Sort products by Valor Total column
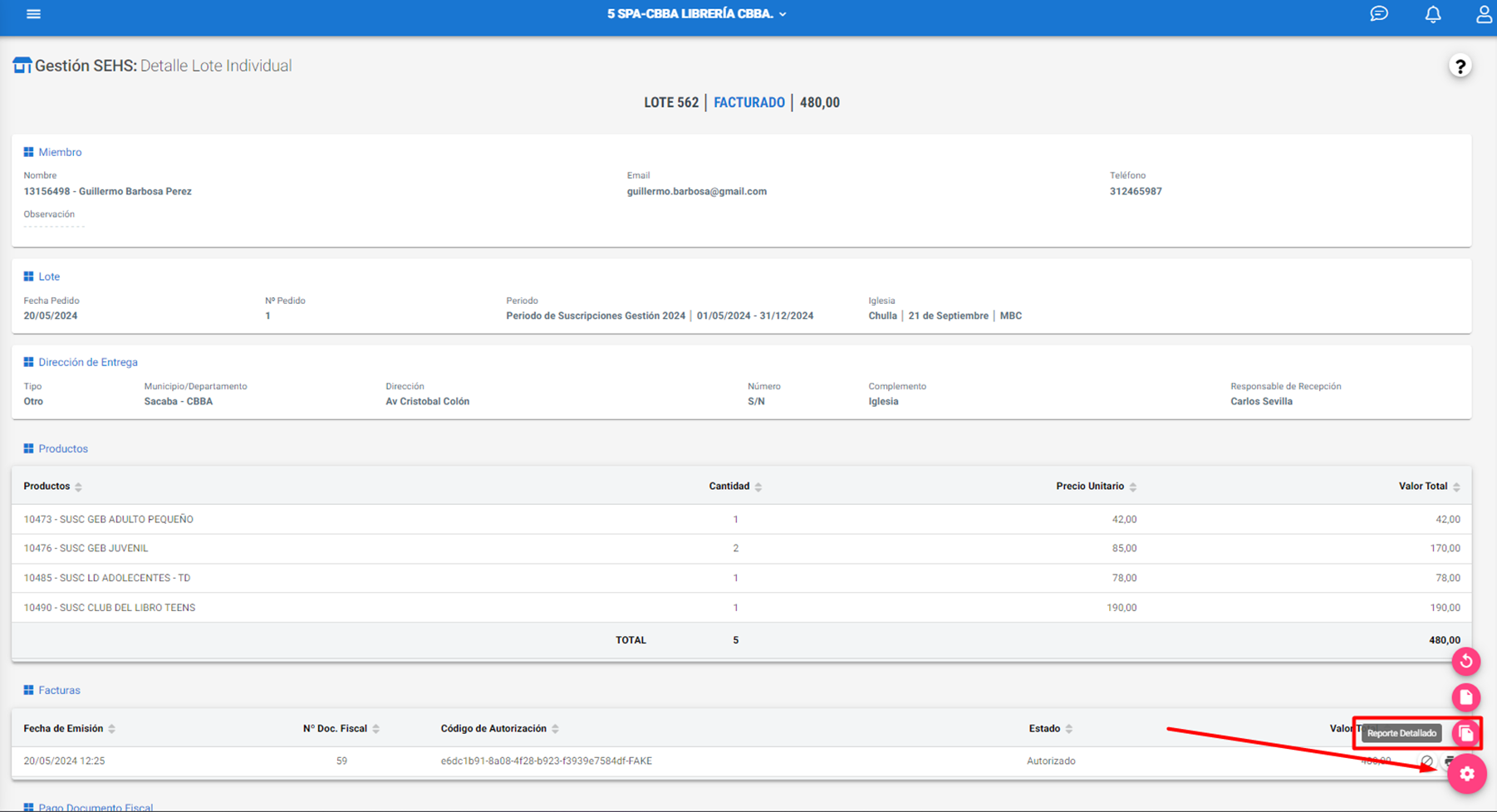 [x=1429, y=487]
